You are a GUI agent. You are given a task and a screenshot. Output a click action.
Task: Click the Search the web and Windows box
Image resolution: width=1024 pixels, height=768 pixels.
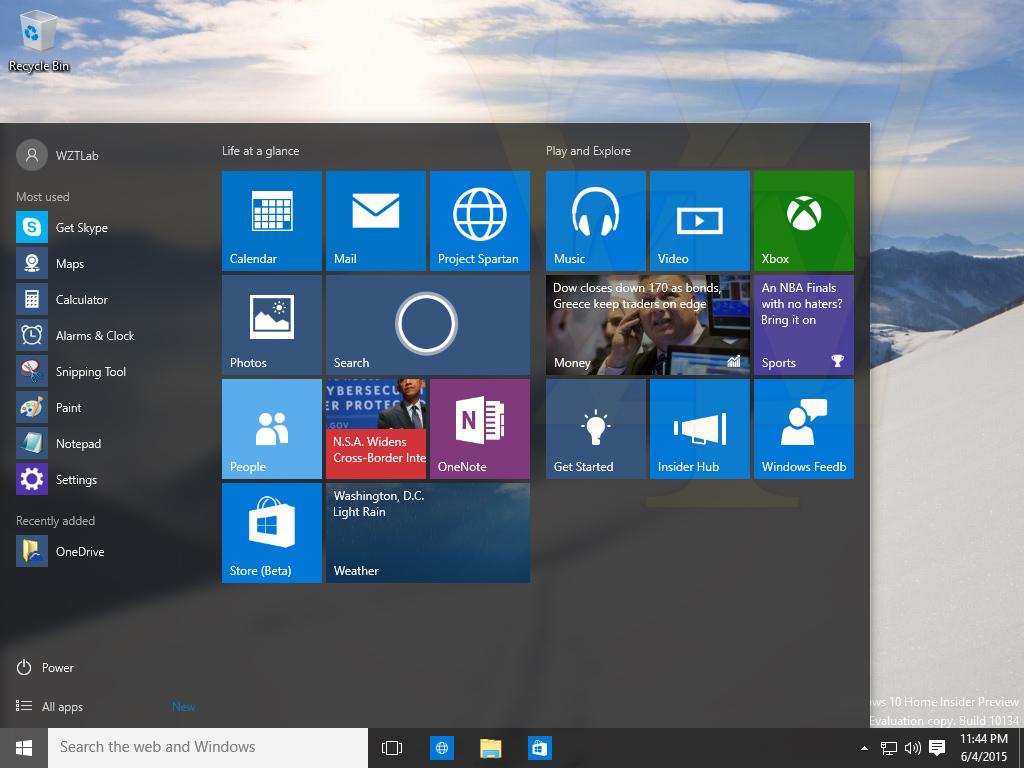[208, 748]
